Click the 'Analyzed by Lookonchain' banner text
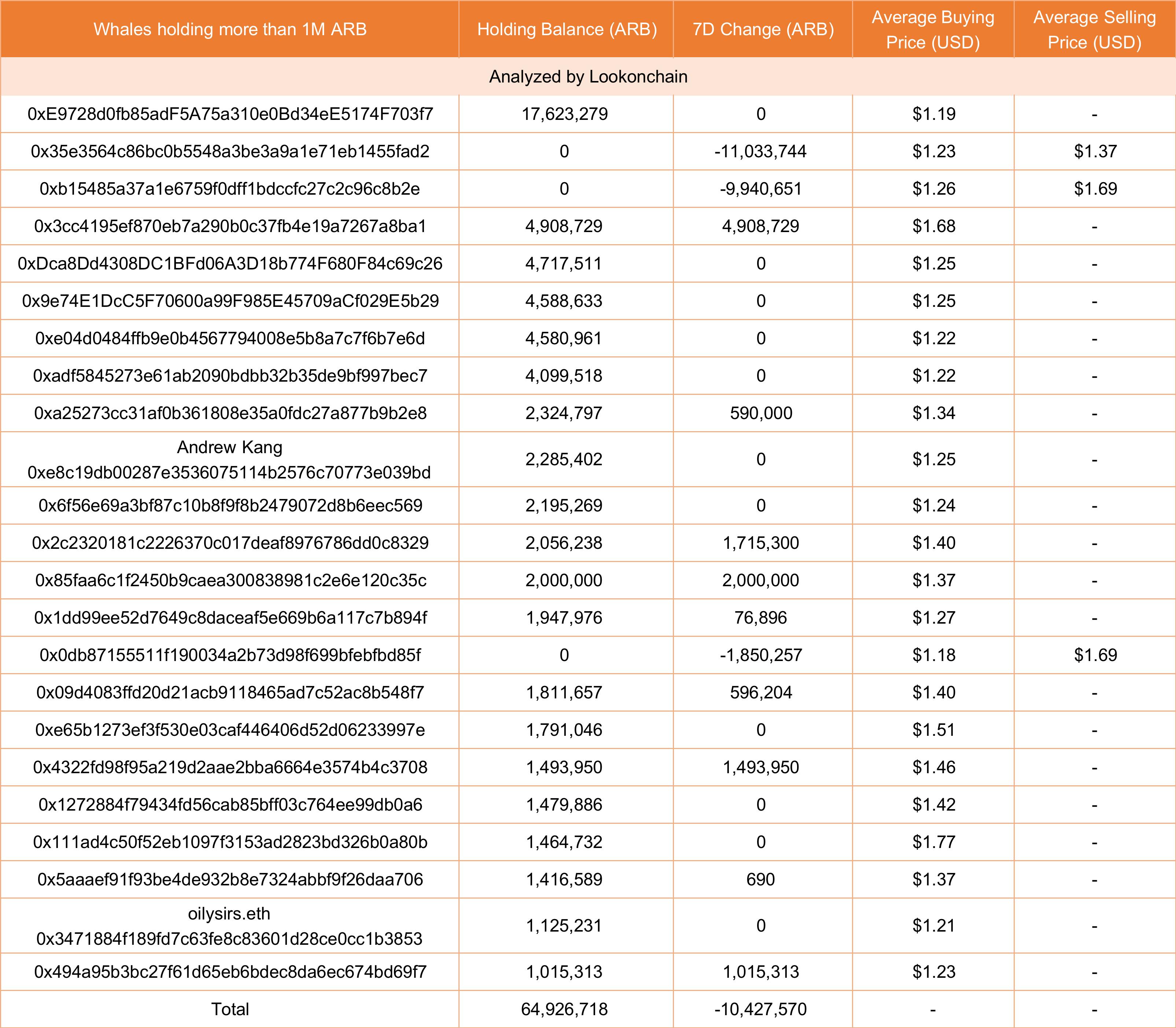This screenshot has height=1028, width=1176. 588,77
